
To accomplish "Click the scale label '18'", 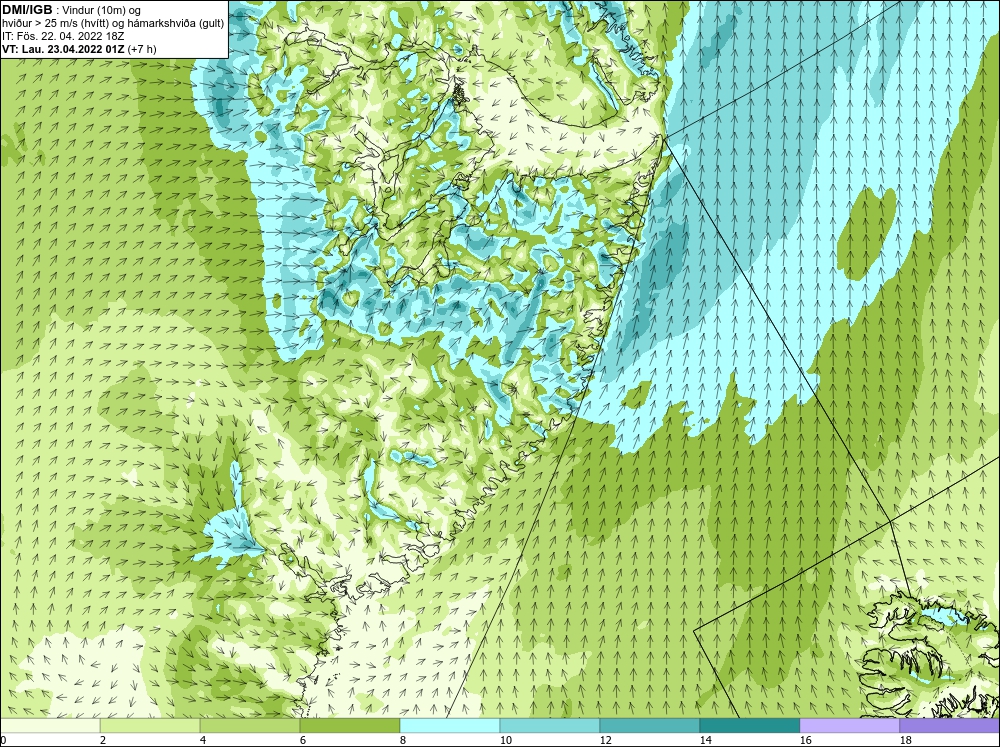I will (x=906, y=740).
